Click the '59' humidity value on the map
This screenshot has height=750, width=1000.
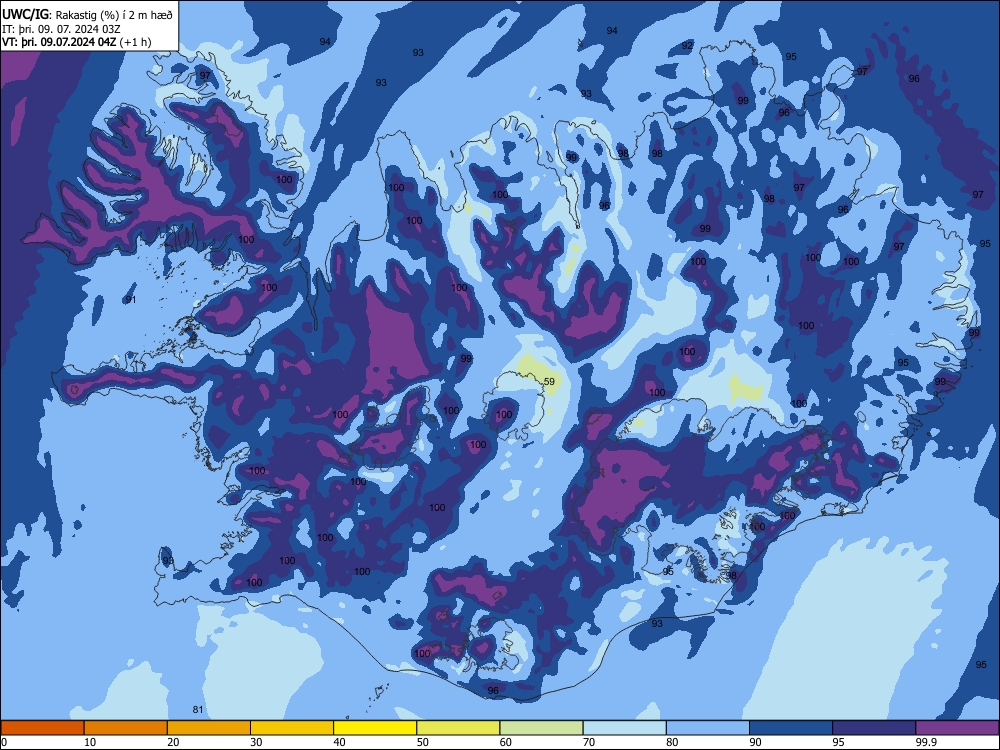pyautogui.click(x=549, y=381)
